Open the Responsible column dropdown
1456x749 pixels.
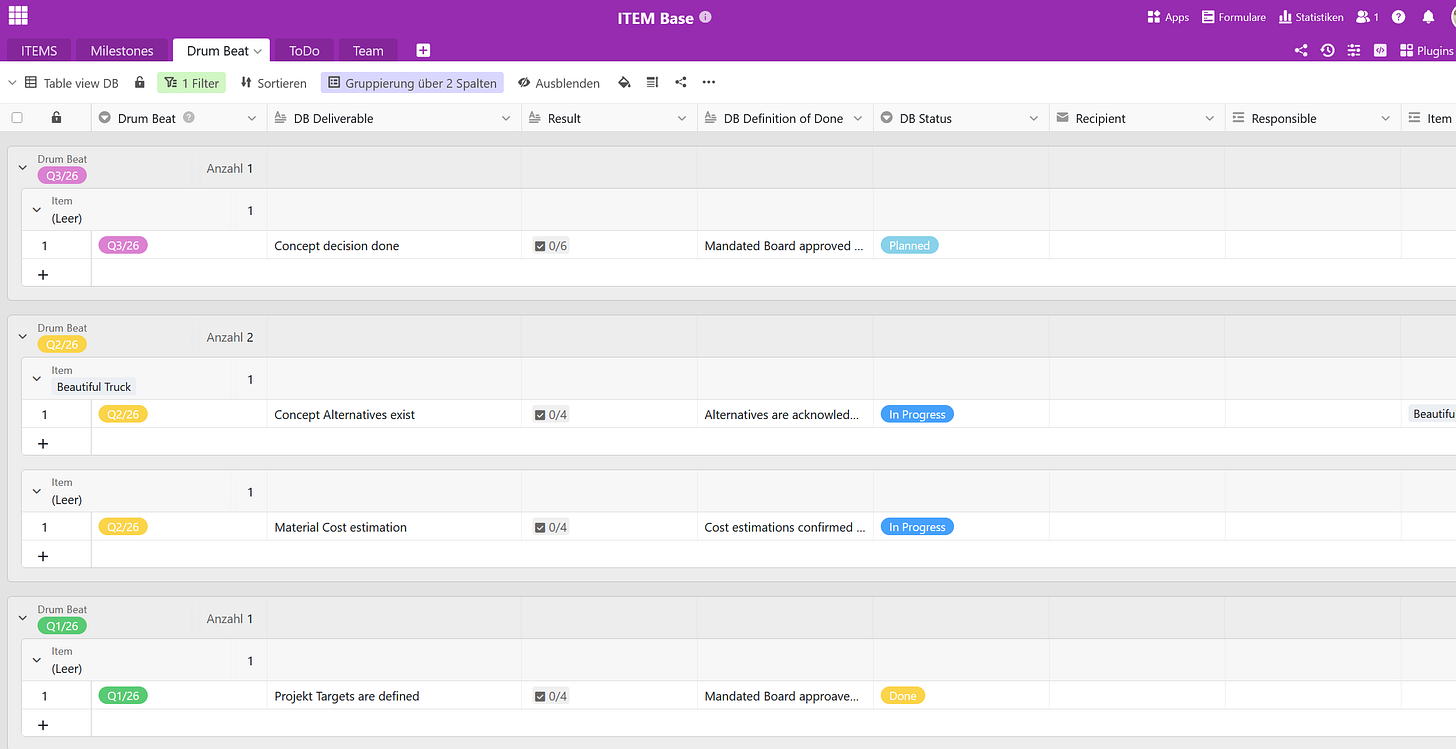point(1386,118)
